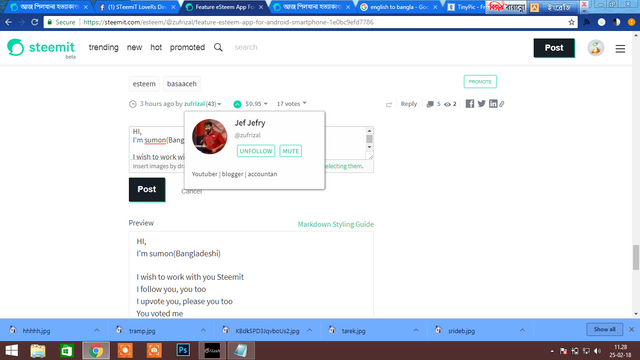Switch to the TinyPic tab
Viewport: 640px width, 360px height.
click(465, 7)
